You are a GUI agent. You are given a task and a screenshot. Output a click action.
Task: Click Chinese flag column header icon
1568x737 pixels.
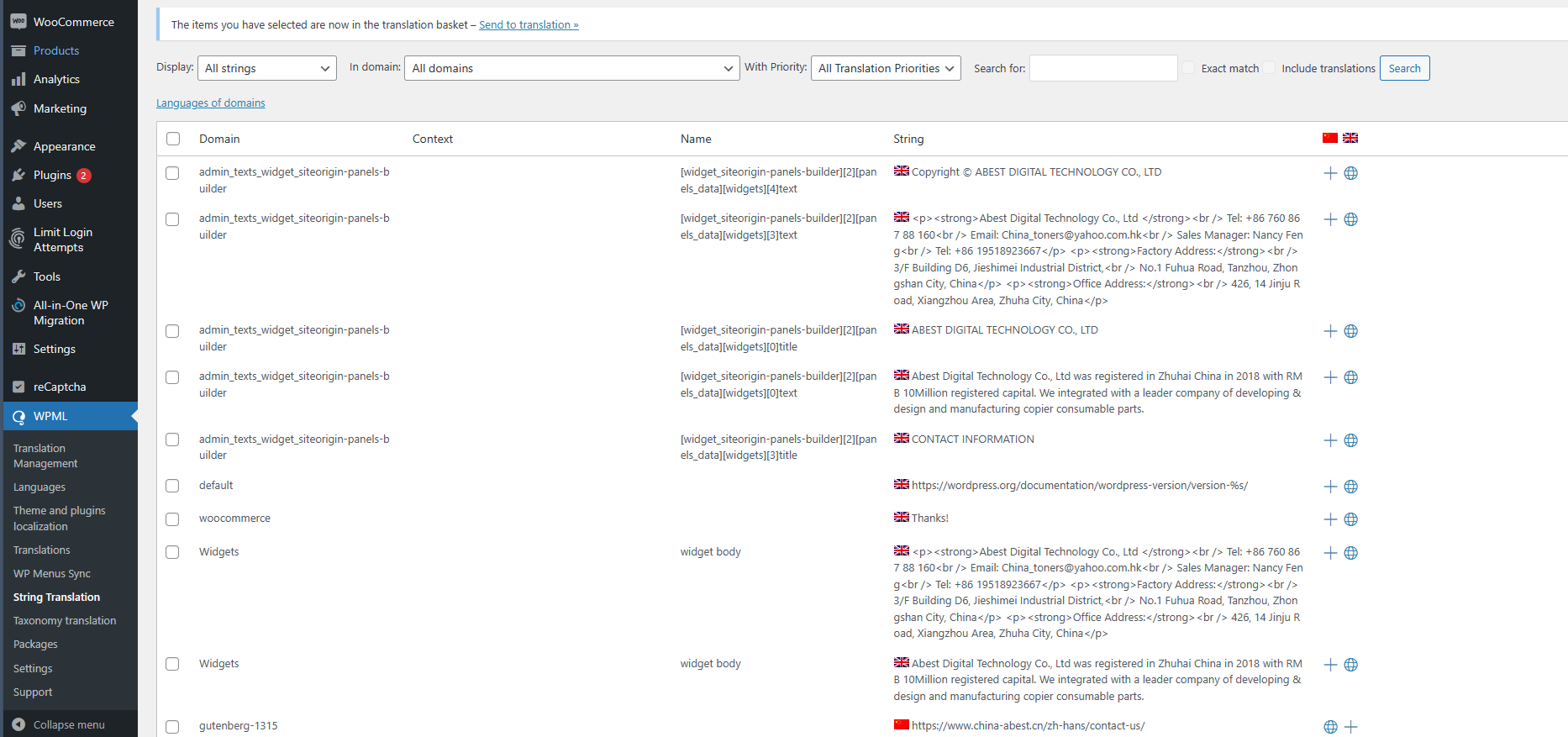(1330, 138)
